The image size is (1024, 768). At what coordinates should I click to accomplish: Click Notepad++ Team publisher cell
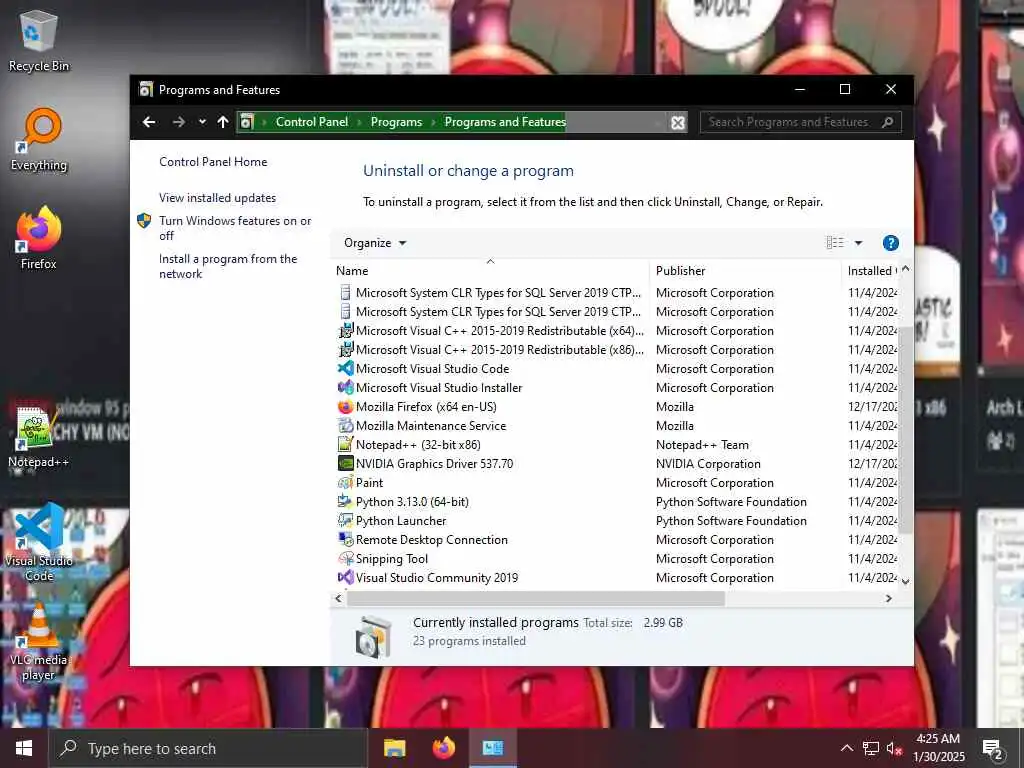click(x=702, y=445)
